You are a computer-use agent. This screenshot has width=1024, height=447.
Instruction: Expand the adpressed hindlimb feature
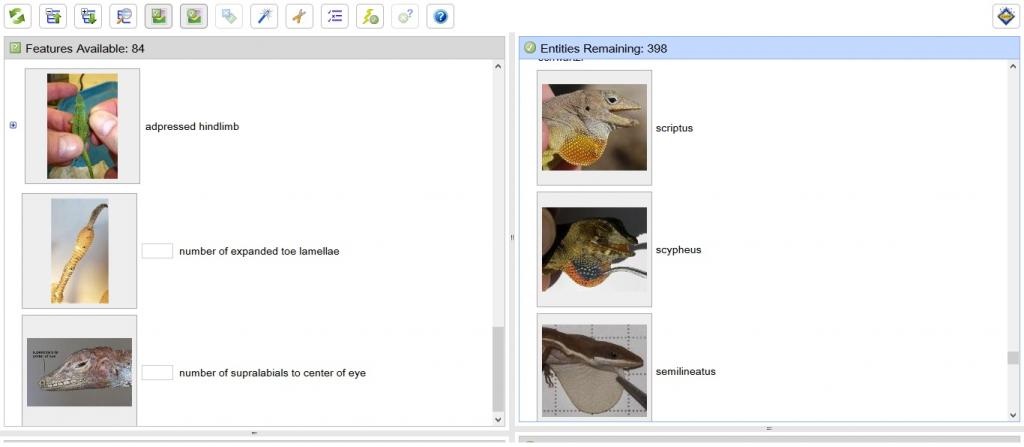[x=13, y=126]
